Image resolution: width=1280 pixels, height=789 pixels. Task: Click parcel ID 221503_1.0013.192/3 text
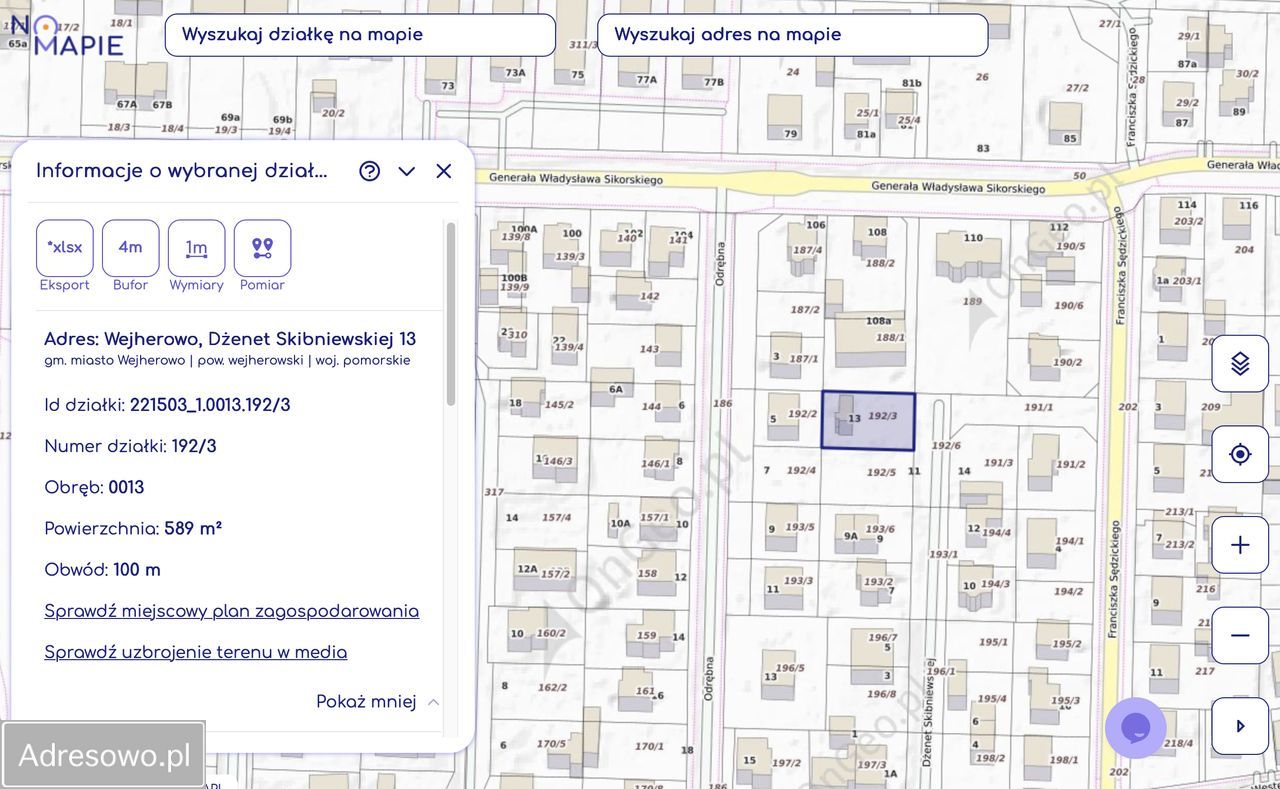210,405
